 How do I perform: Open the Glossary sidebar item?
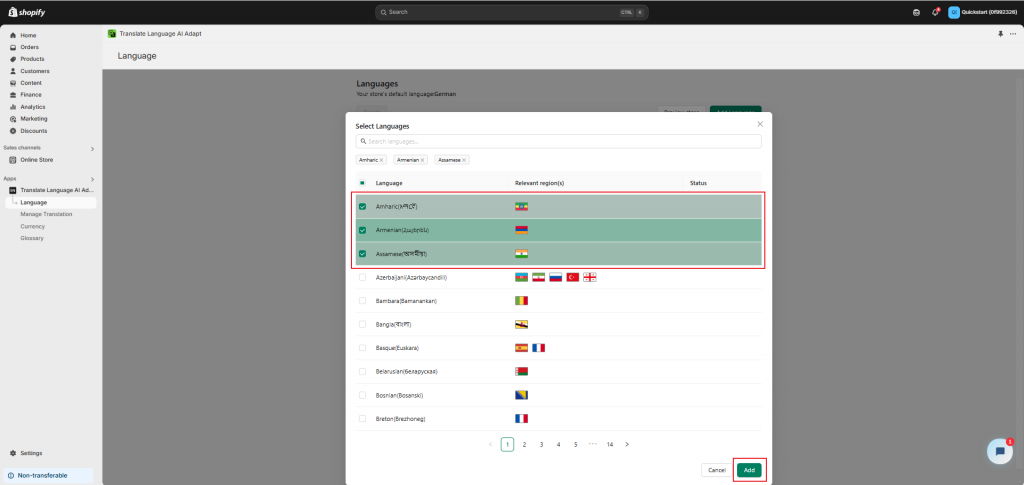(x=32, y=238)
